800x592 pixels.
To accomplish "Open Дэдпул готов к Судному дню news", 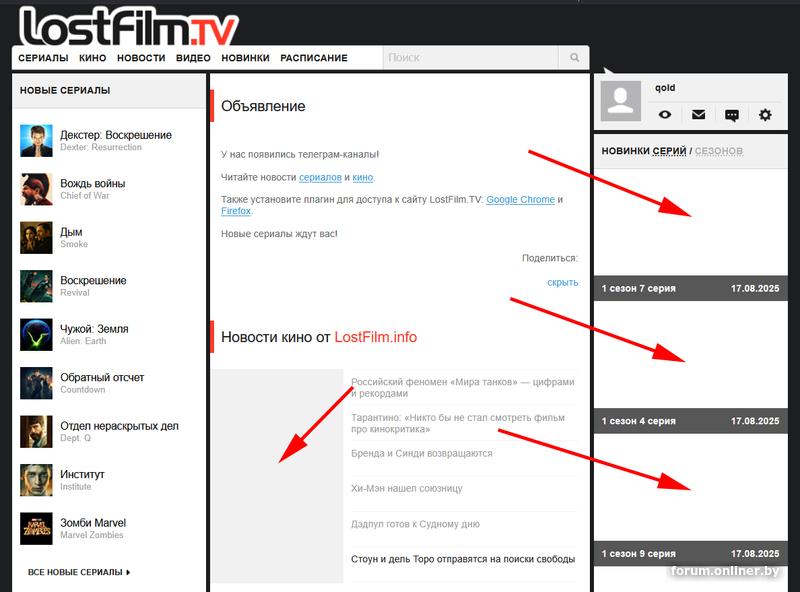I will (x=415, y=524).
